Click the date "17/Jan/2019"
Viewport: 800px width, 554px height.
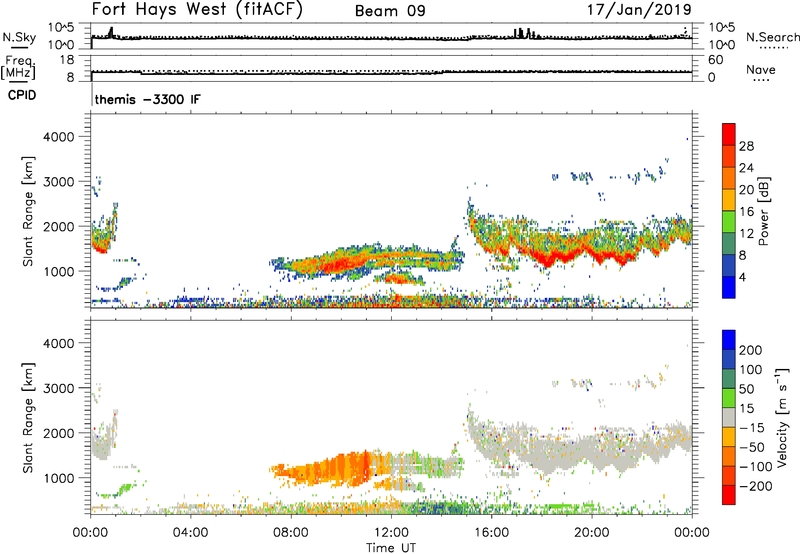[x=639, y=10]
